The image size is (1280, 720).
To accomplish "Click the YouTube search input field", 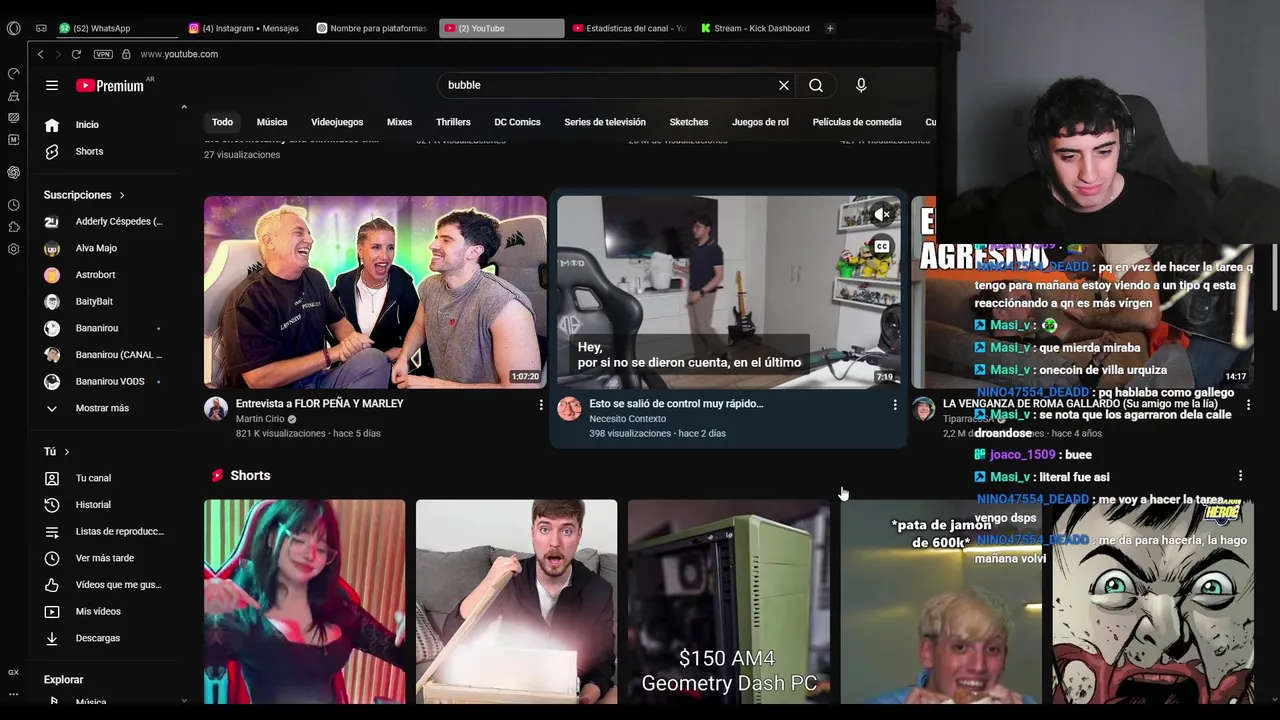I will click(x=610, y=85).
